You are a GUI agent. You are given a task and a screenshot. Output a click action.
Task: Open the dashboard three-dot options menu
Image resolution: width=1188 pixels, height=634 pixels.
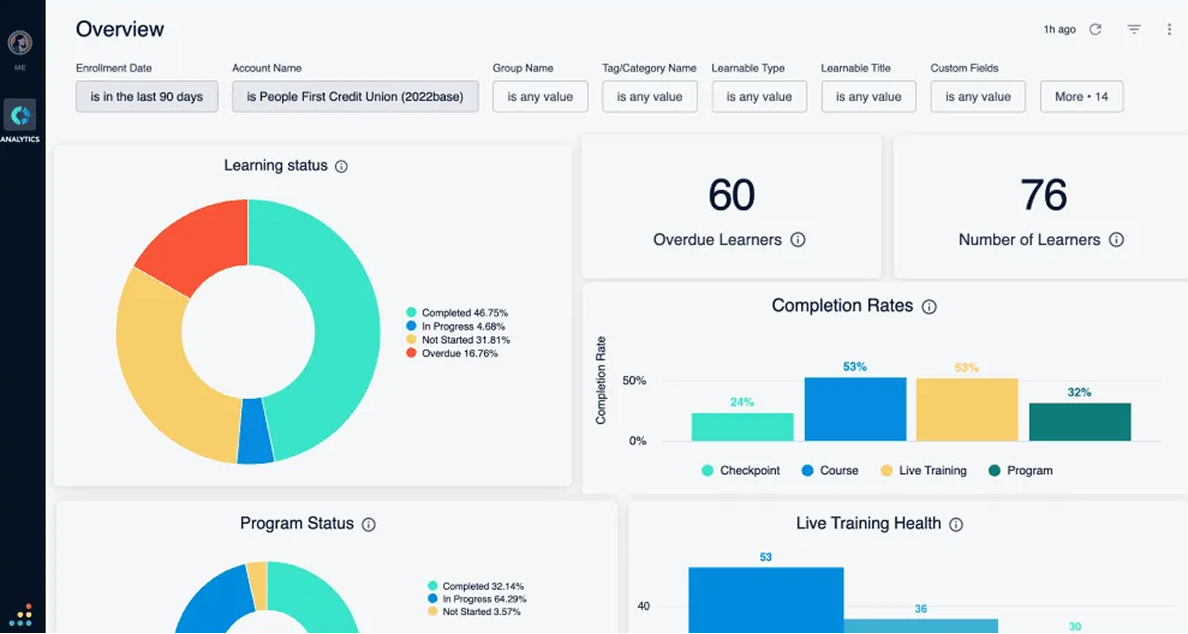(1169, 30)
